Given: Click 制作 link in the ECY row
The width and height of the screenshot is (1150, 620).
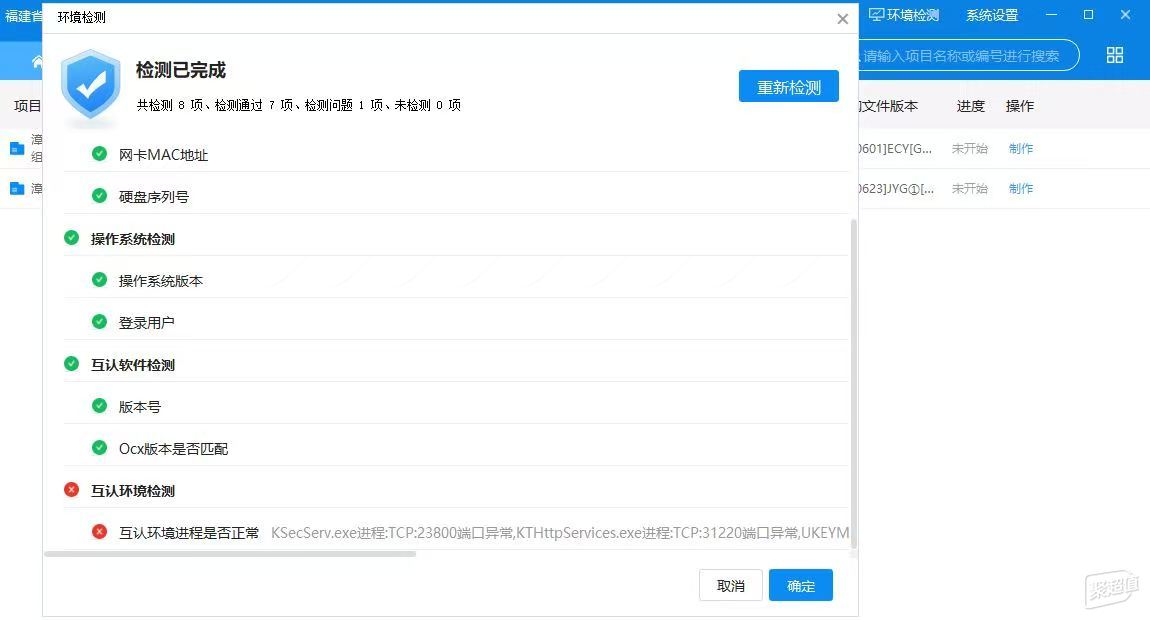Looking at the screenshot, I should [1021, 148].
